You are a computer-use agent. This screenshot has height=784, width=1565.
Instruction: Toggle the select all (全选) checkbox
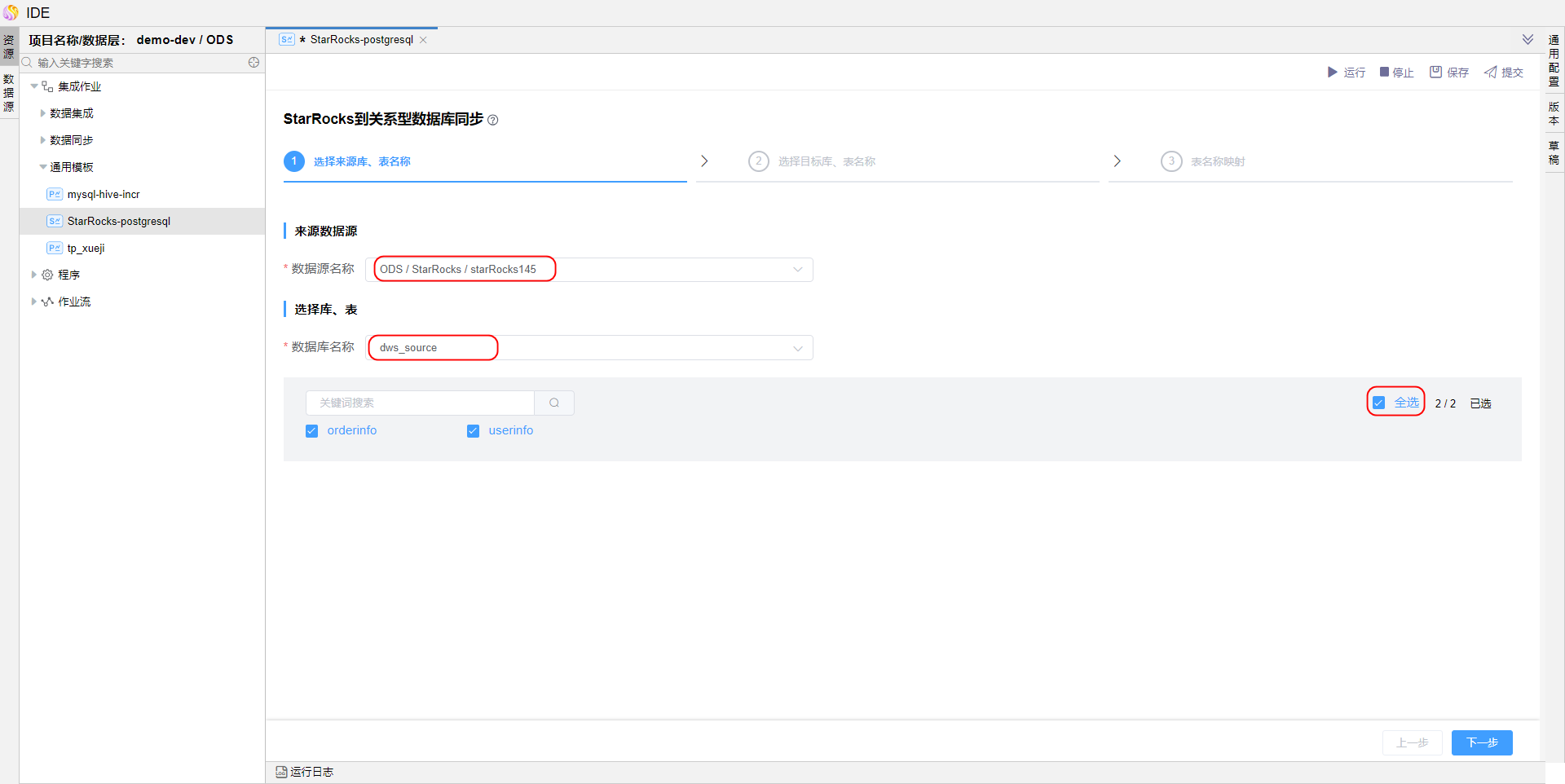pos(1379,403)
